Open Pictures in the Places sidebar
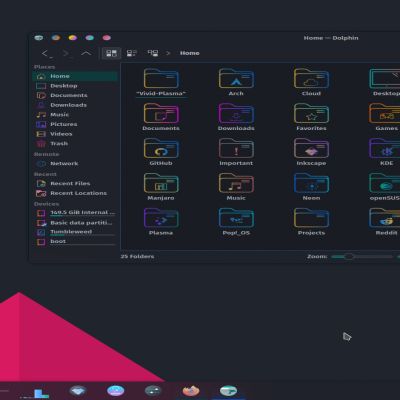 75,124
